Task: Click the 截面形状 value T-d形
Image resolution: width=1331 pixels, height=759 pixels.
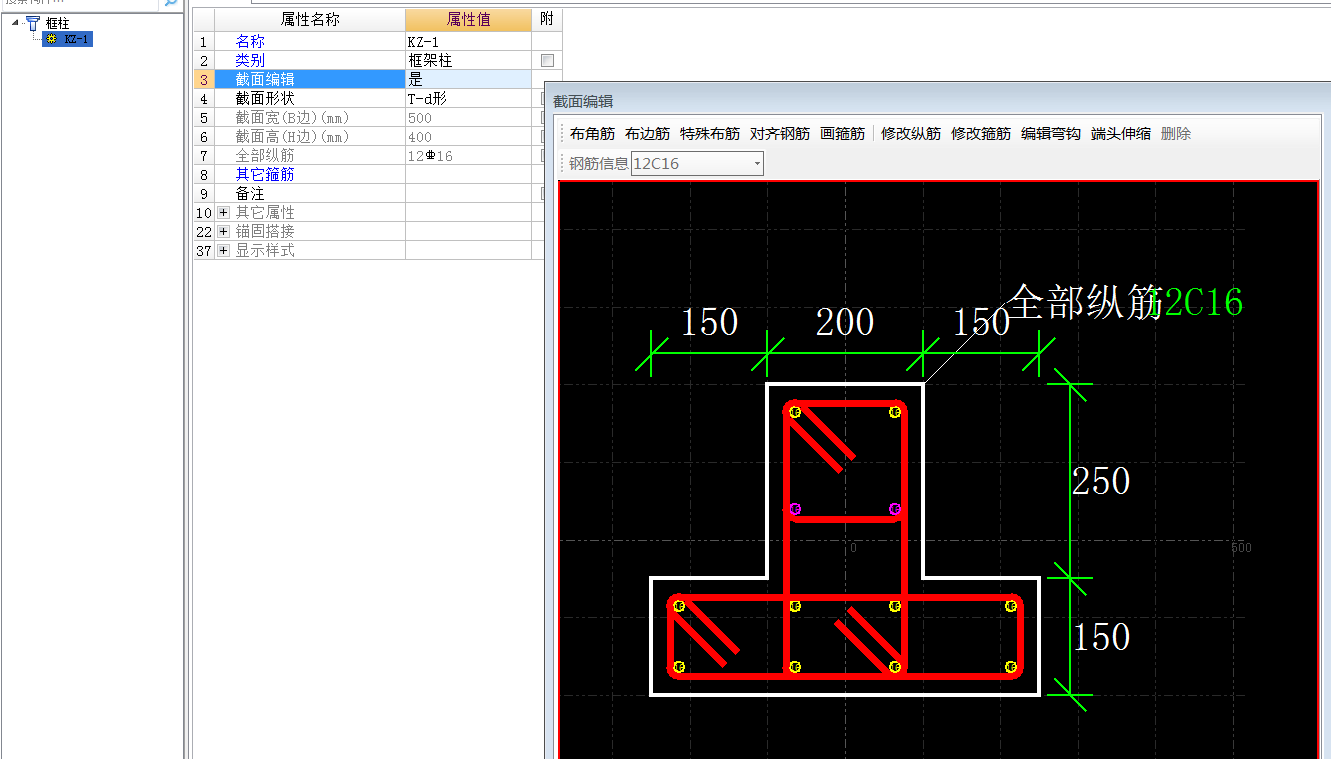Action: tap(468, 99)
